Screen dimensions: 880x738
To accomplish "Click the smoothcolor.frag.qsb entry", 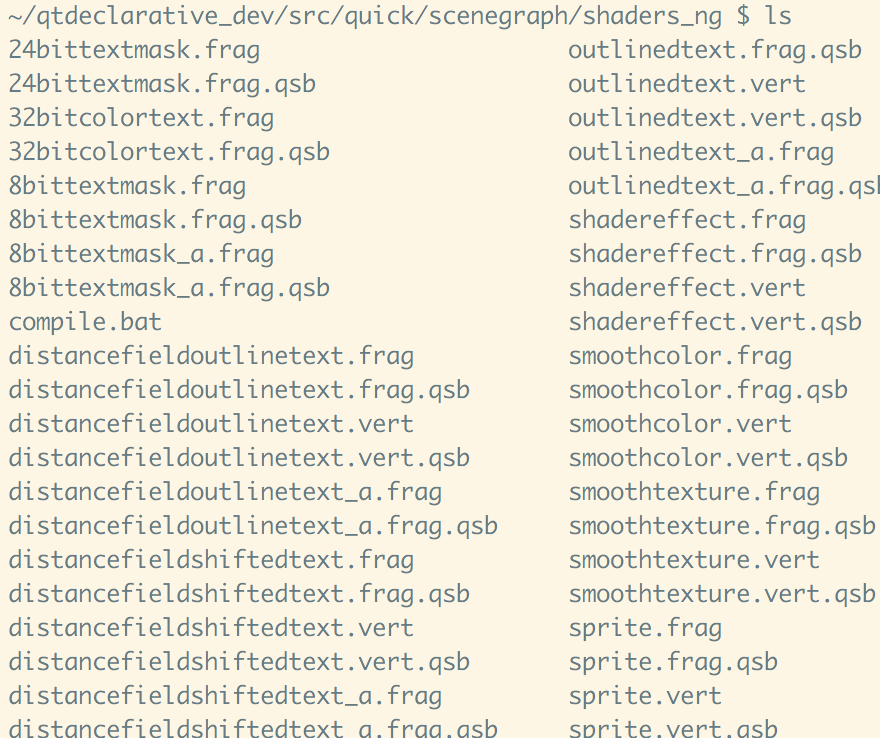I will (708, 390).
